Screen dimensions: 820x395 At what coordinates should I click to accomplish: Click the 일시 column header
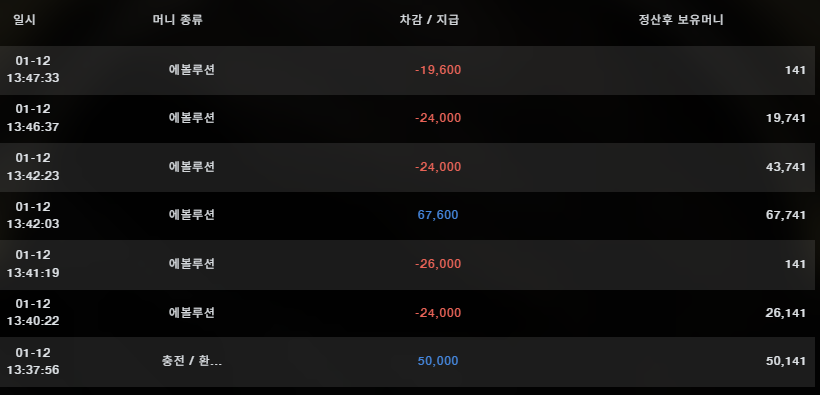tap(25, 20)
